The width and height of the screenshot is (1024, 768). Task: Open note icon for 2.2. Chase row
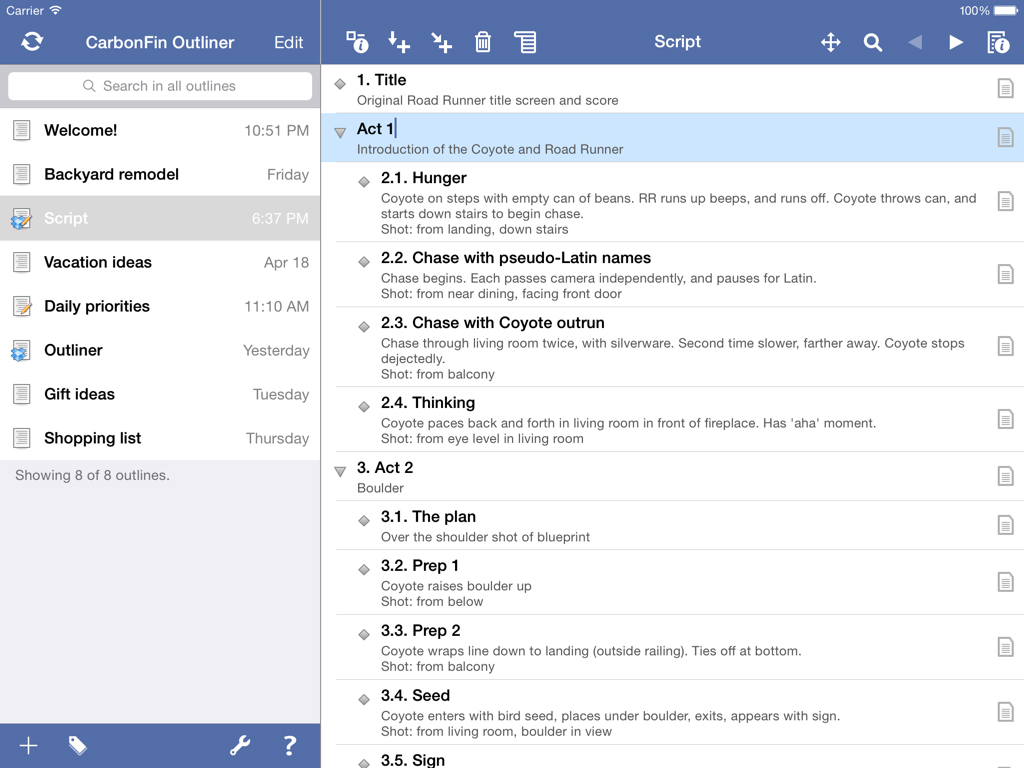click(x=1005, y=274)
